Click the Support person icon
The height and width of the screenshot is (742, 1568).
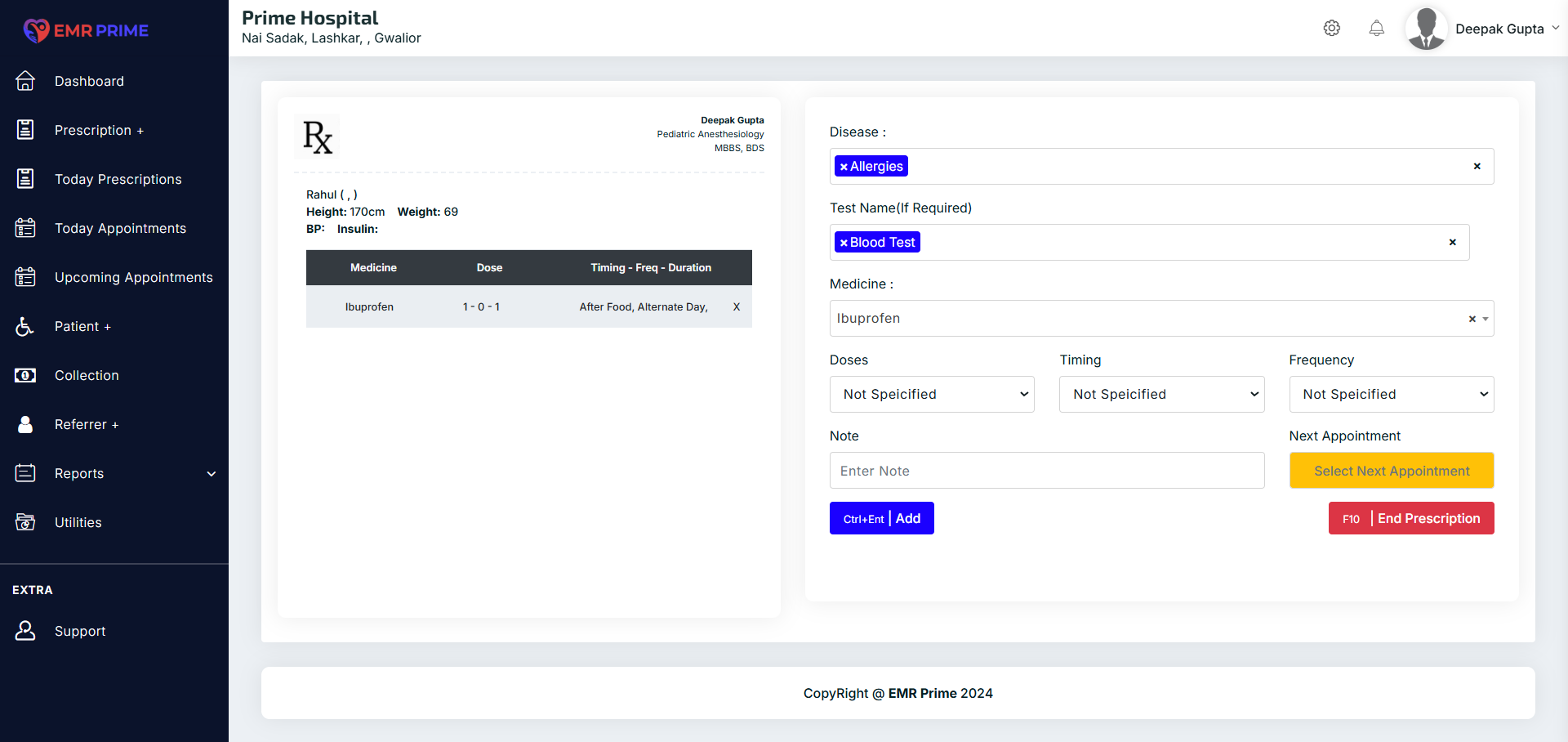[x=25, y=631]
